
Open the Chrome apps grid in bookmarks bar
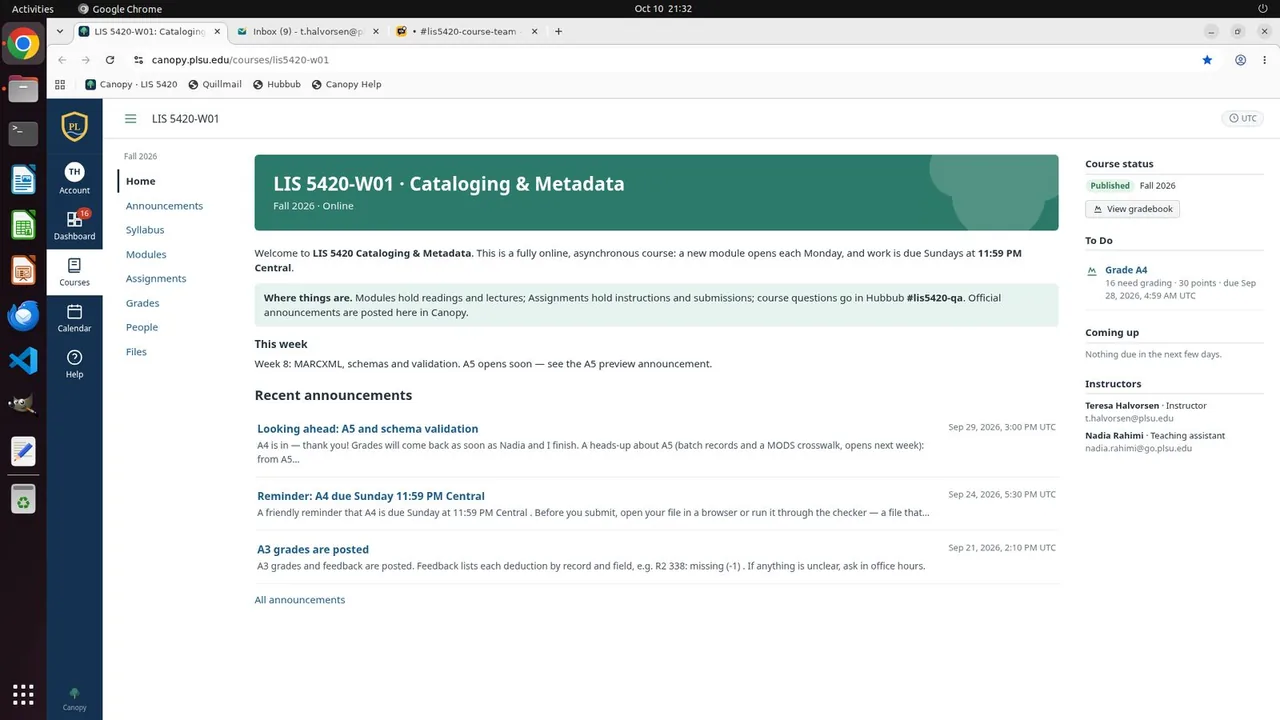[60, 84]
